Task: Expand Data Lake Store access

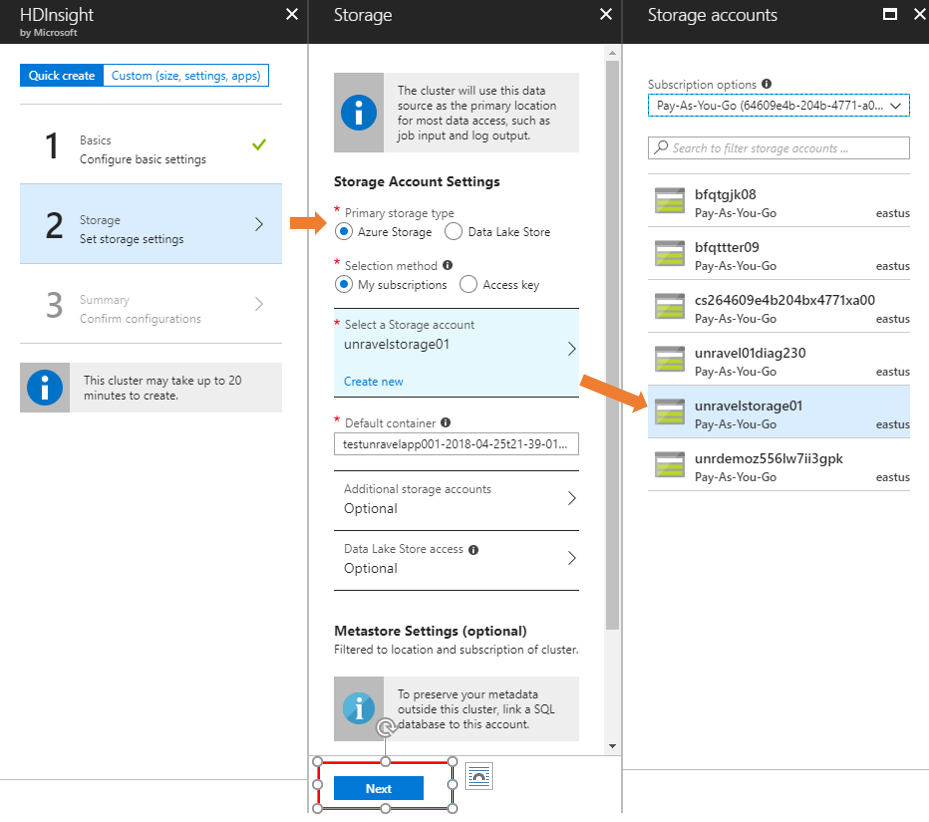Action: pos(456,559)
